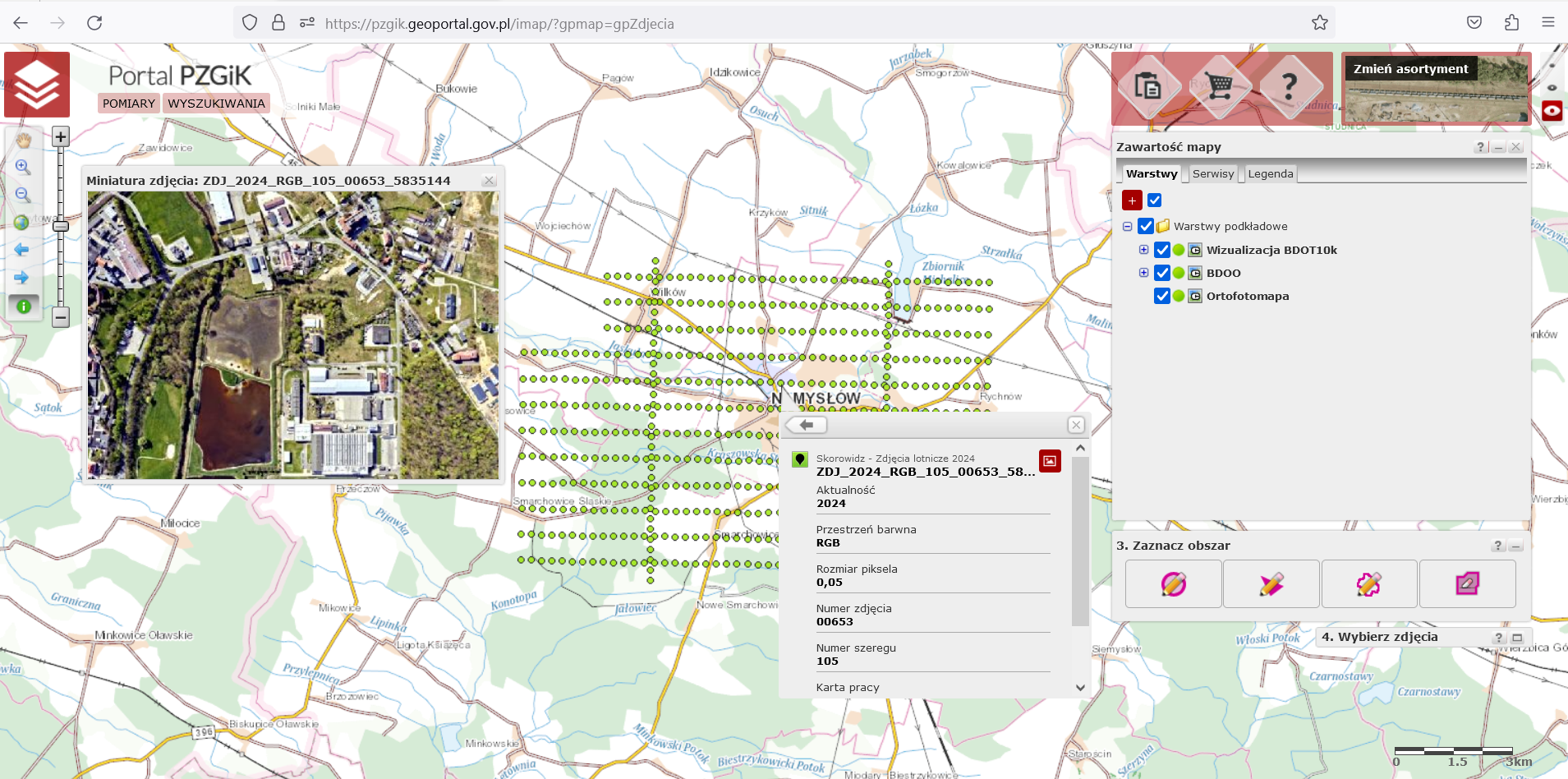Open the POMIARY menu
This screenshot has width=1568, height=779.
point(129,104)
